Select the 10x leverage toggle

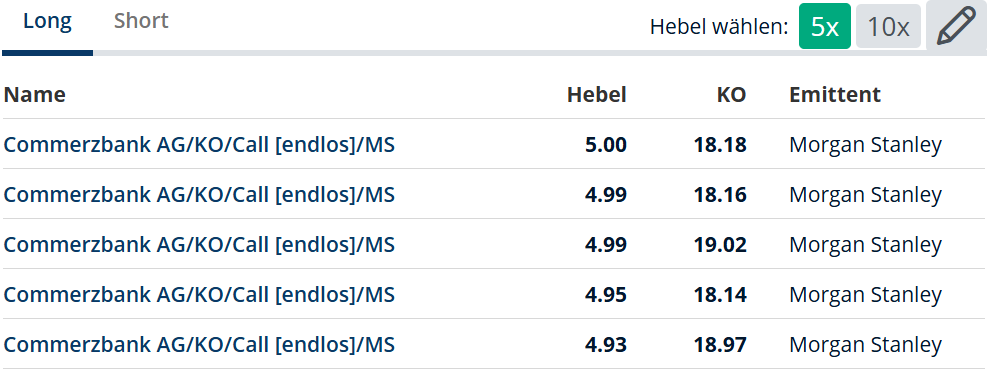pos(888,27)
